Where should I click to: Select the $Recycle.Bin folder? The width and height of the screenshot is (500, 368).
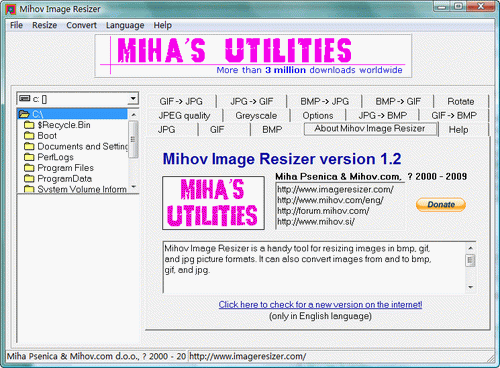click(x=64, y=125)
